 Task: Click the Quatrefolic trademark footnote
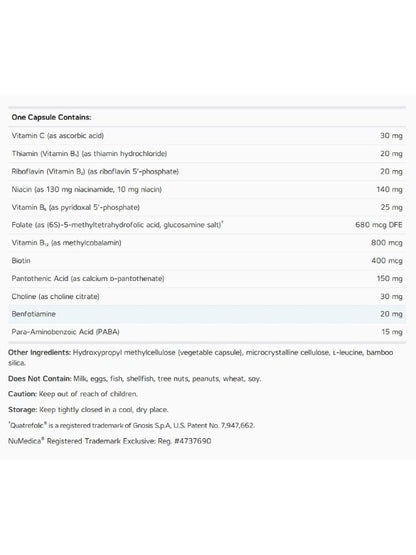pos(131,425)
